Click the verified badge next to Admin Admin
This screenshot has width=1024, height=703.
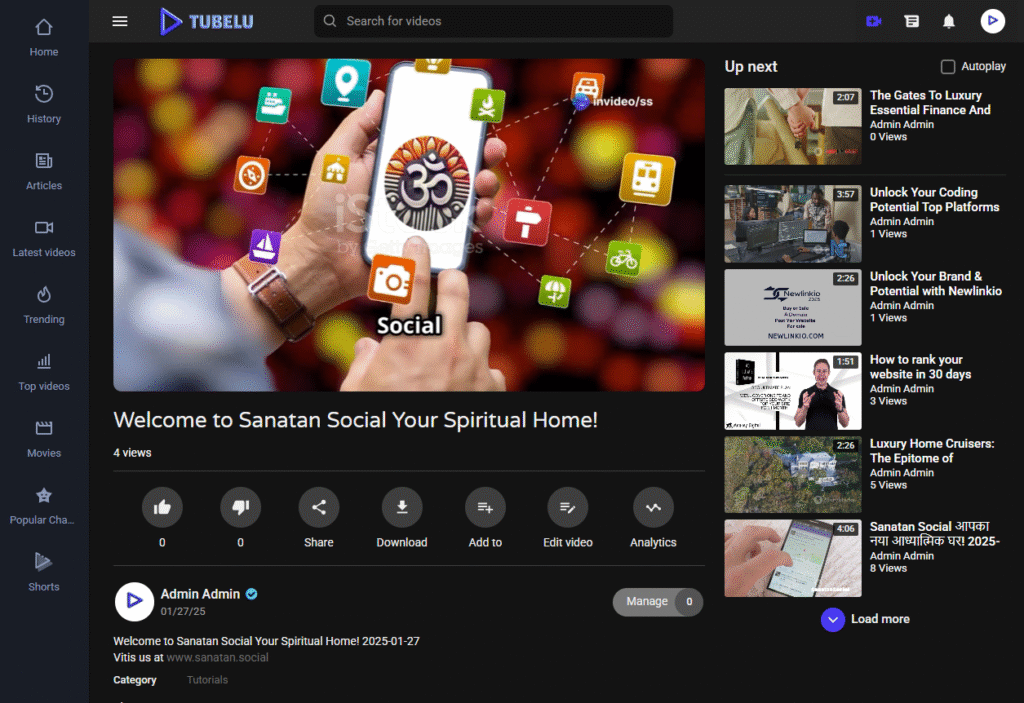(251, 594)
